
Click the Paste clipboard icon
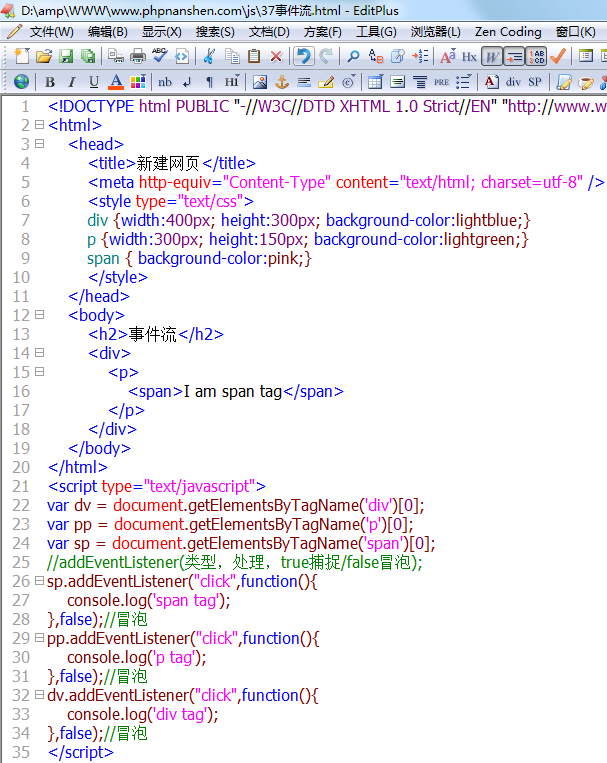pos(254,56)
